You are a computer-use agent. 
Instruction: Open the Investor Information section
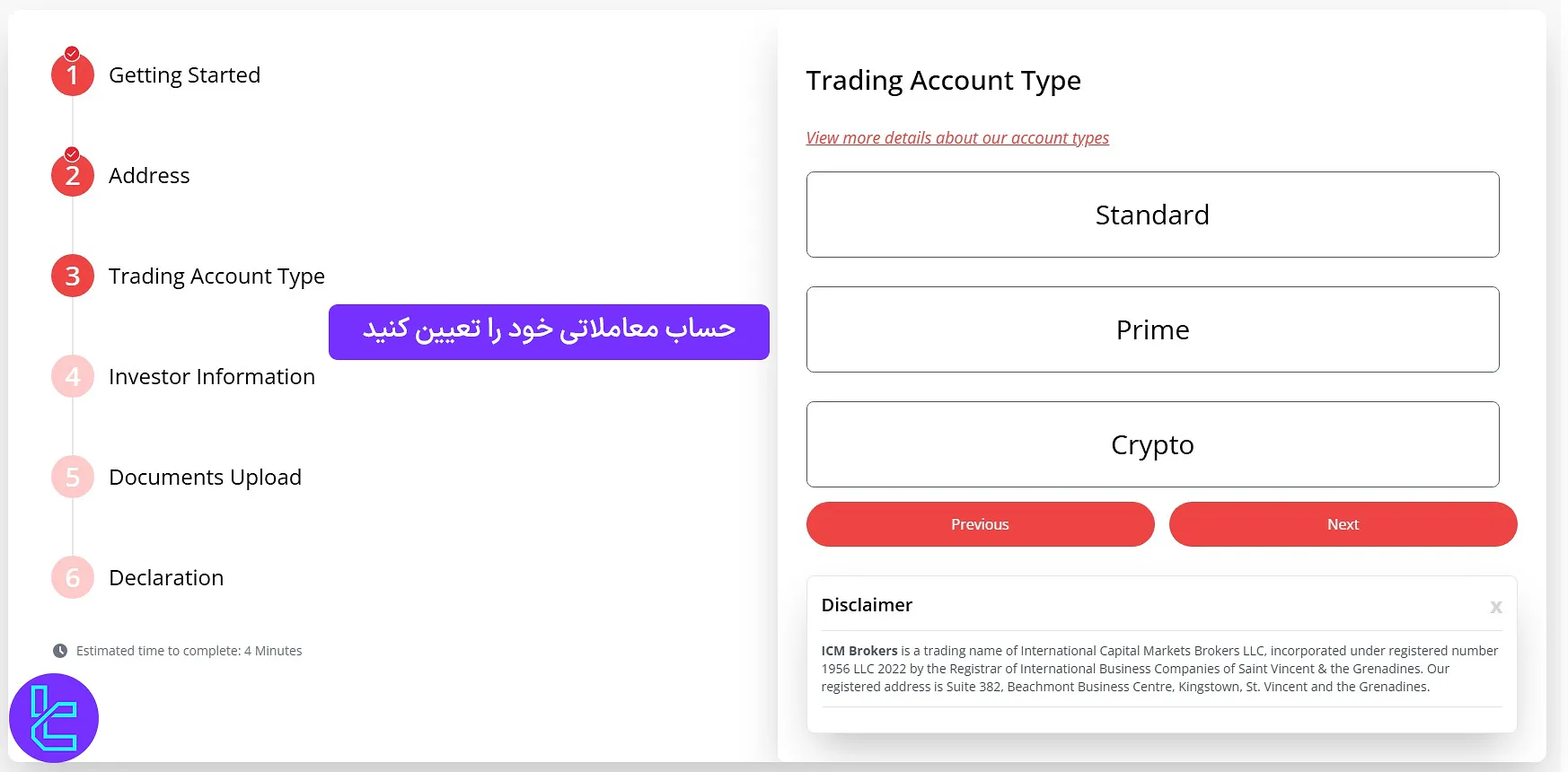[212, 376]
